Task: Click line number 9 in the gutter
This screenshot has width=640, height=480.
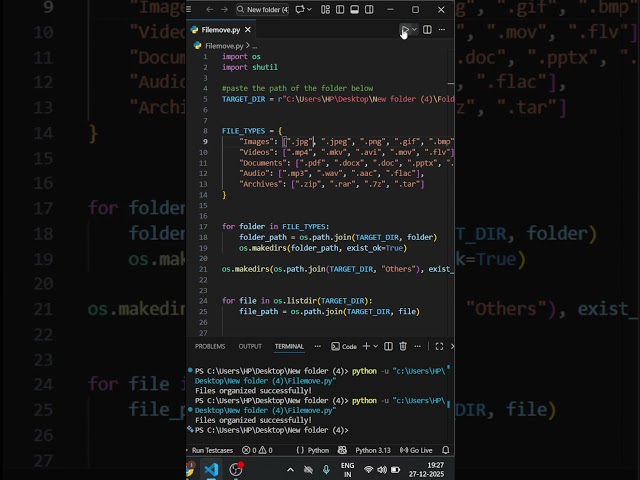Action: coord(205,141)
